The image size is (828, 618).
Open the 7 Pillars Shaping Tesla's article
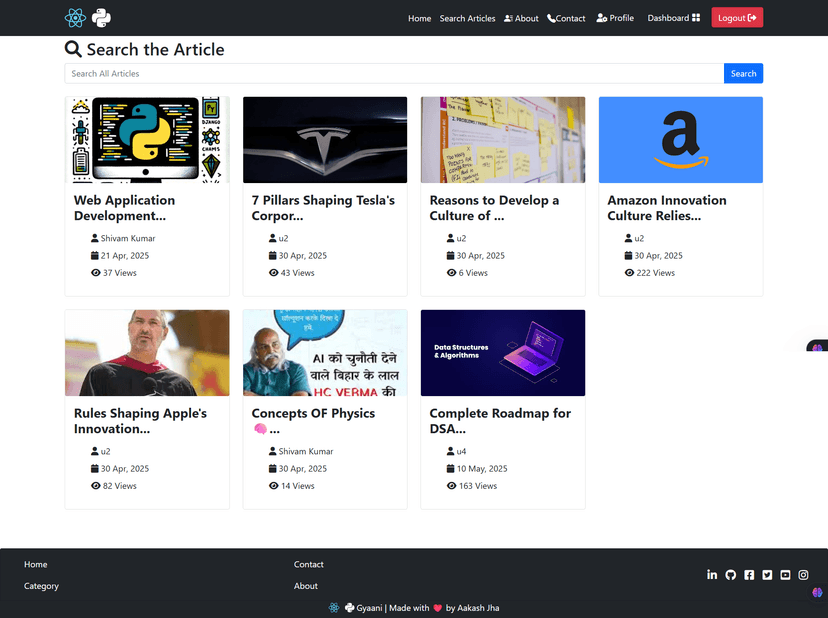[324, 140]
